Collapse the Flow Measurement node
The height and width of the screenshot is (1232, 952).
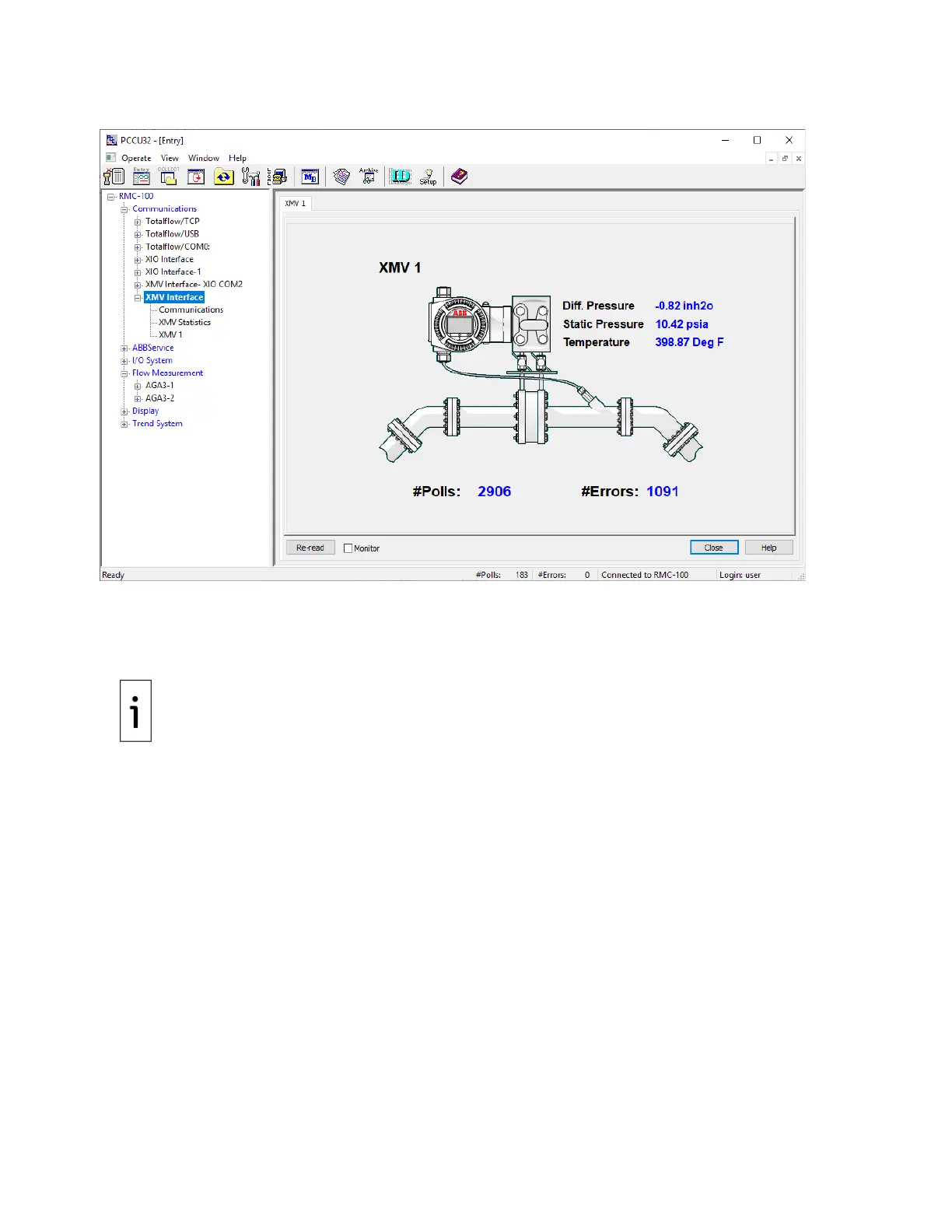(x=124, y=373)
